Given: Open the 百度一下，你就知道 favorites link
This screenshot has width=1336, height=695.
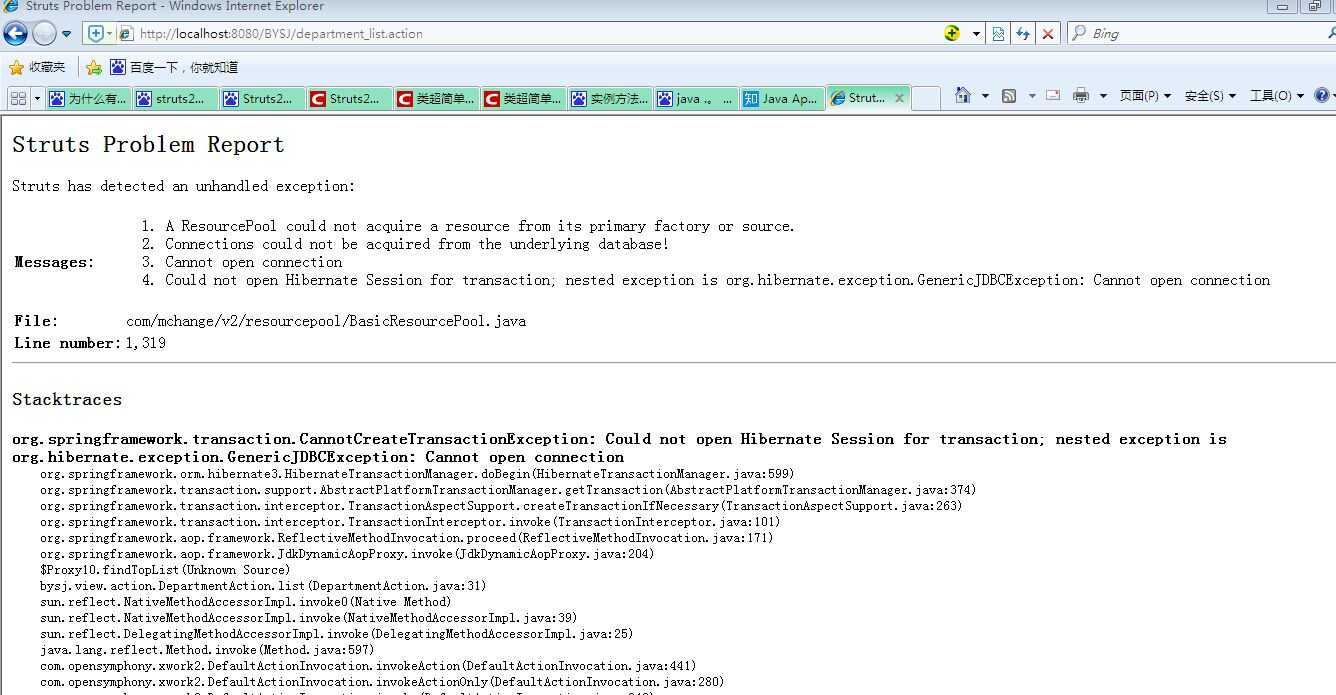Looking at the screenshot, I should (174, 67).
